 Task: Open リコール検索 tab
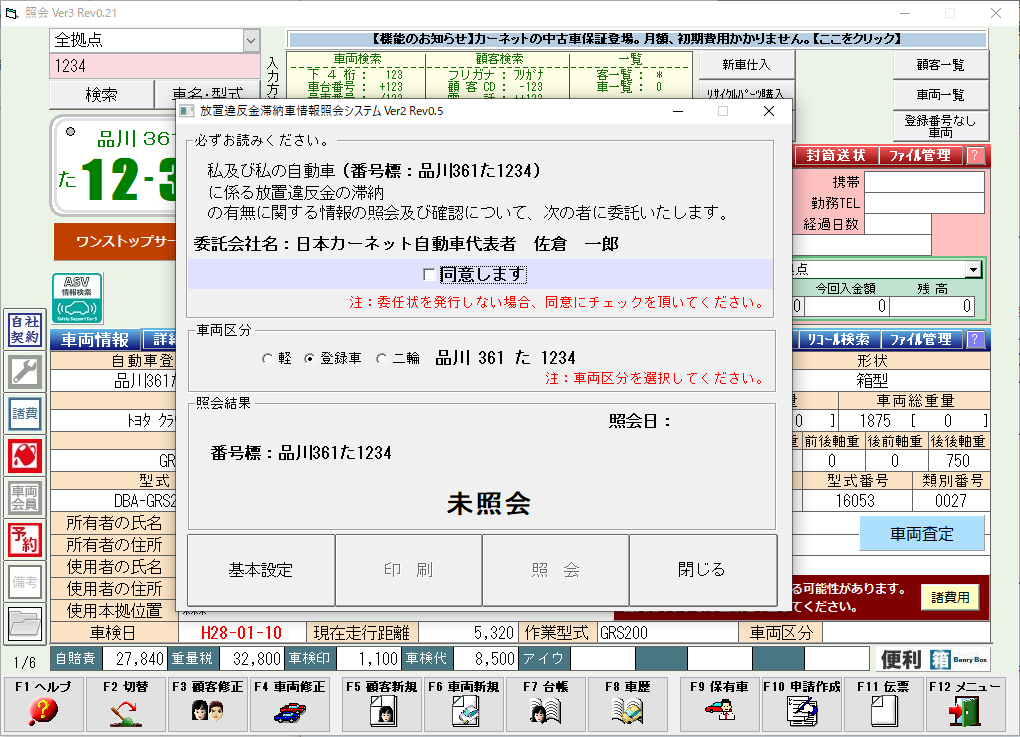click(839, 340)
